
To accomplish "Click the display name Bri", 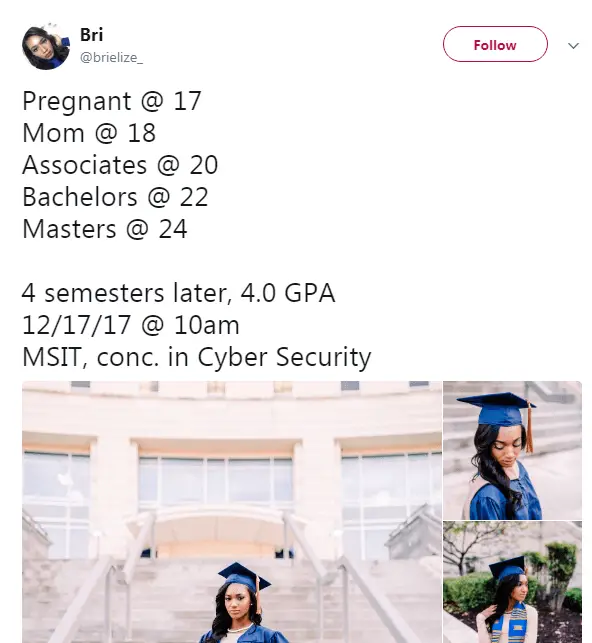I will pyautogui.click(x=91, y=35).
